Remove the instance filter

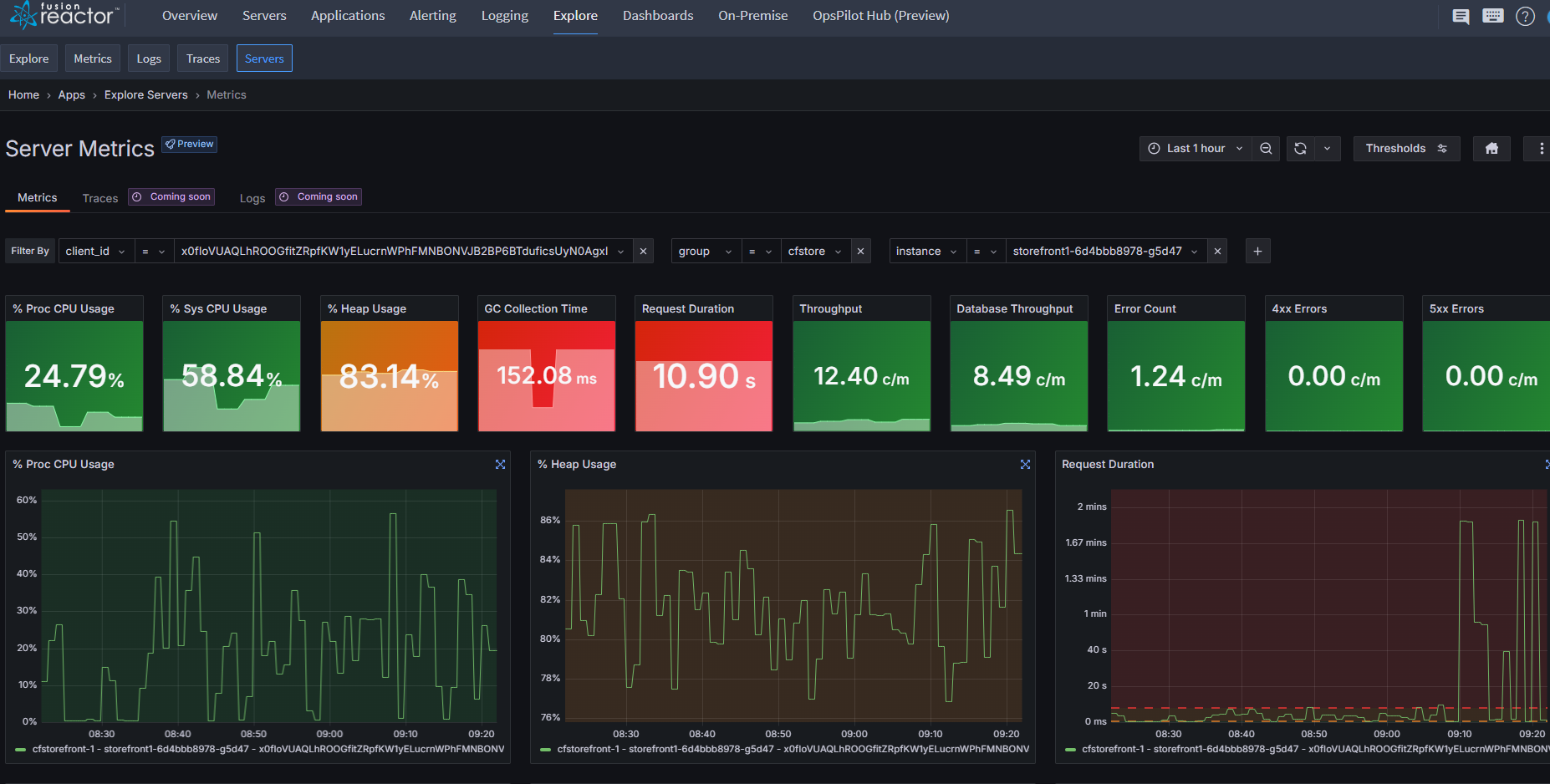point(1217,252)
